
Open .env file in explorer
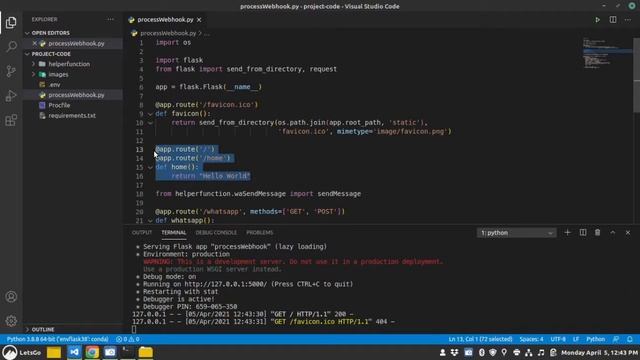[x=54, y=84]
